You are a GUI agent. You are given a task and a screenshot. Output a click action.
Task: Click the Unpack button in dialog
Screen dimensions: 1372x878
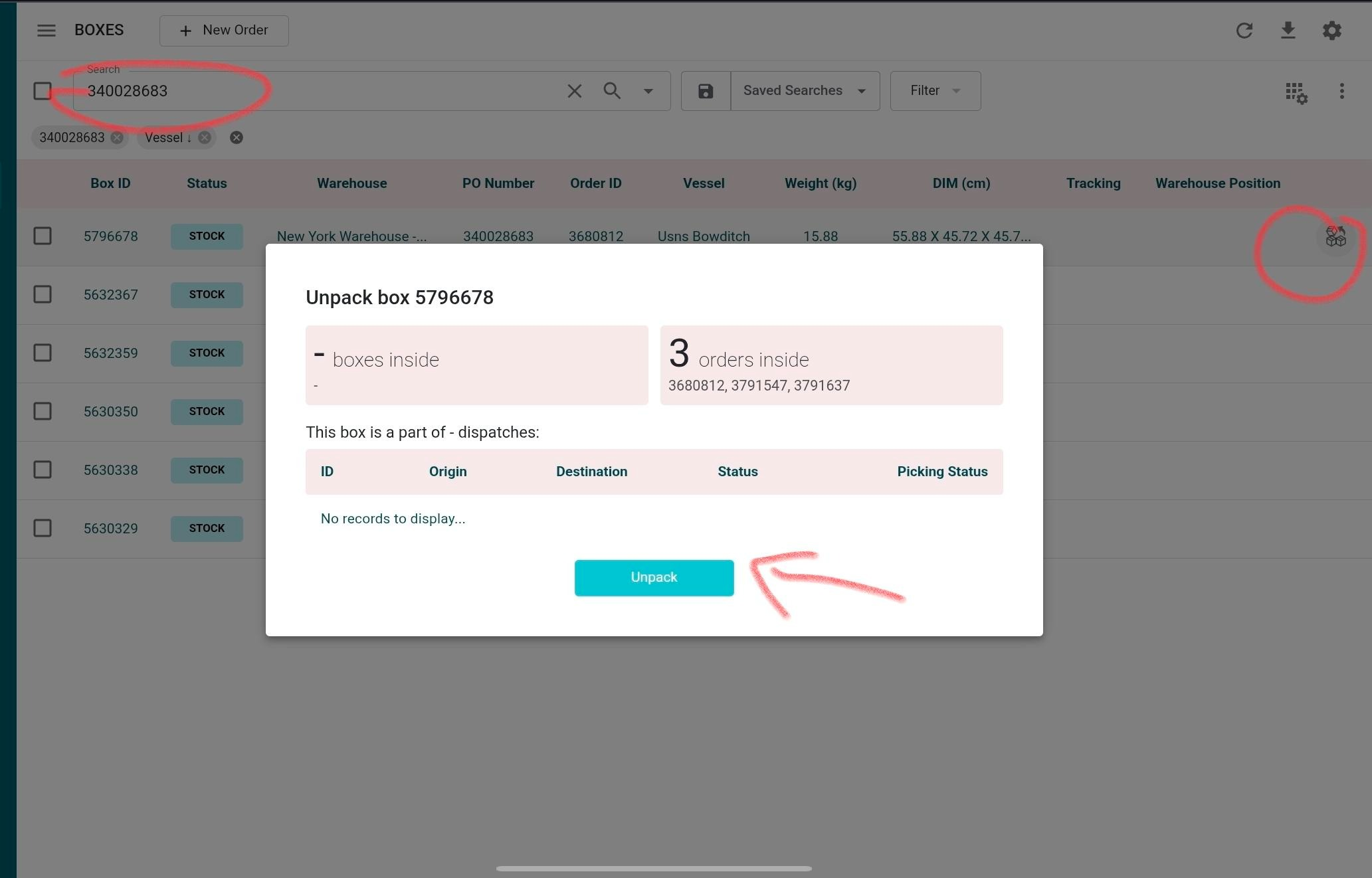pyautogui.click(x=654, y=578)
